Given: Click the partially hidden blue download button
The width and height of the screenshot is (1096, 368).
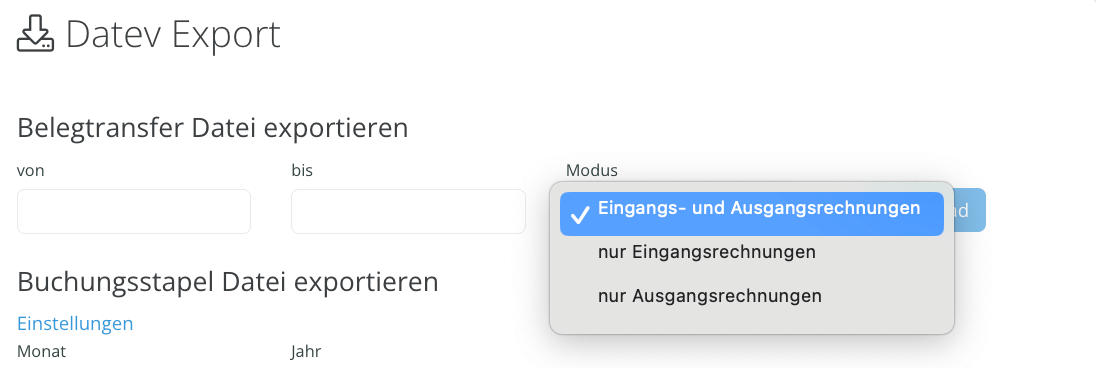Looking at the screenshot, I should tap(970, 210).
